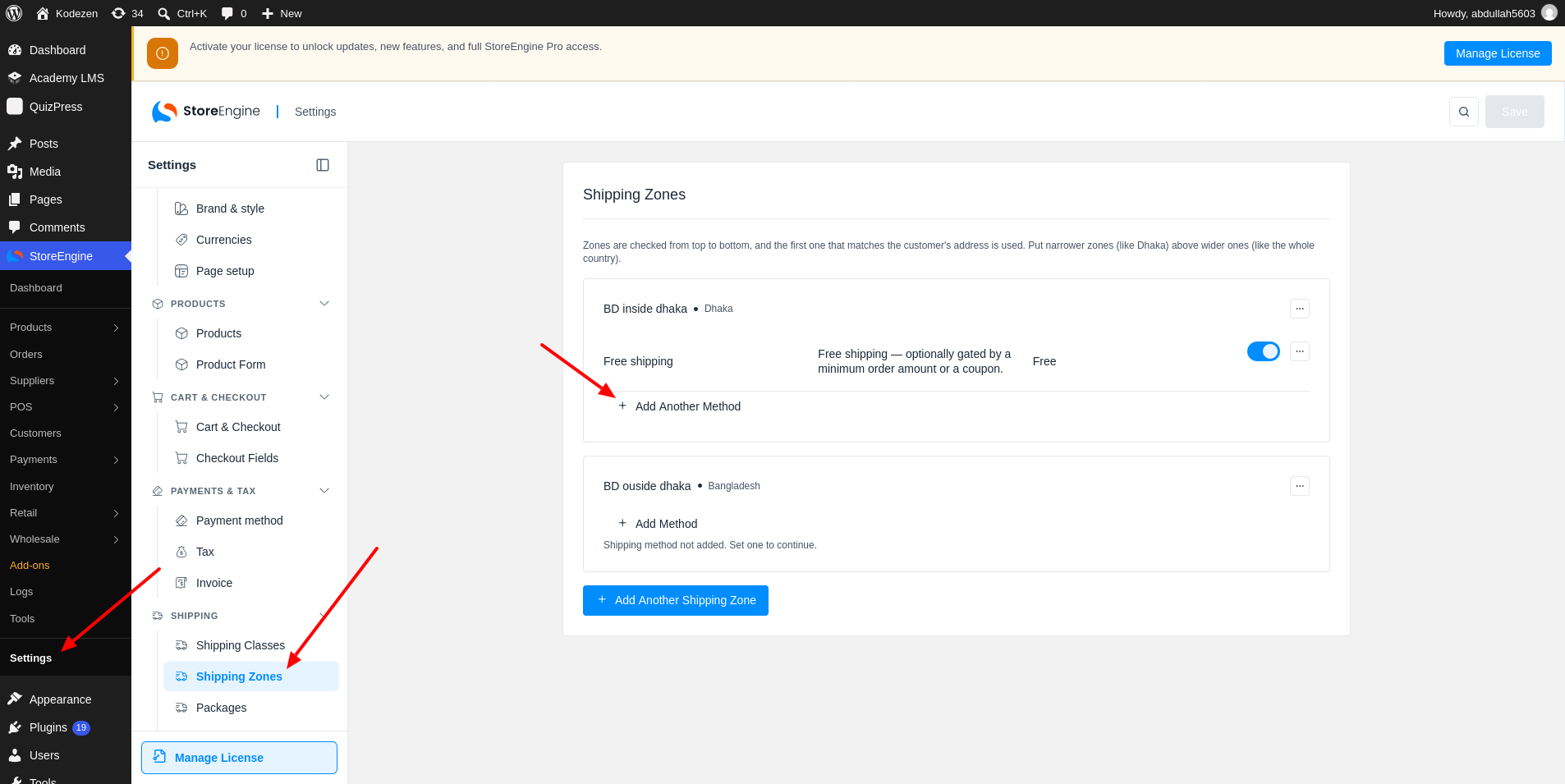Open options menu for Free shipping method
The height and width of the screenshot is (784, 1565).
pos(1300,351)
